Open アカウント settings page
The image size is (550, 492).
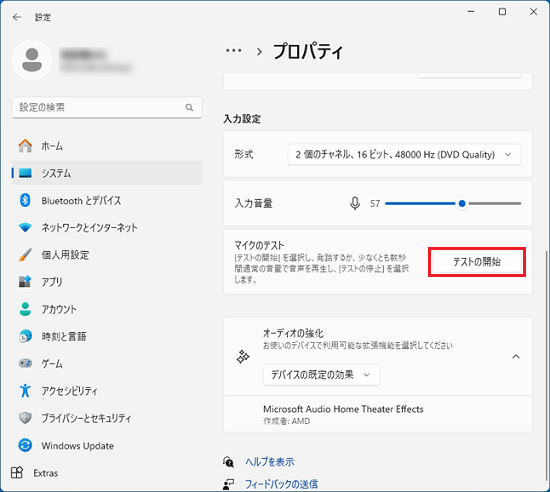[x=107, y=309]
